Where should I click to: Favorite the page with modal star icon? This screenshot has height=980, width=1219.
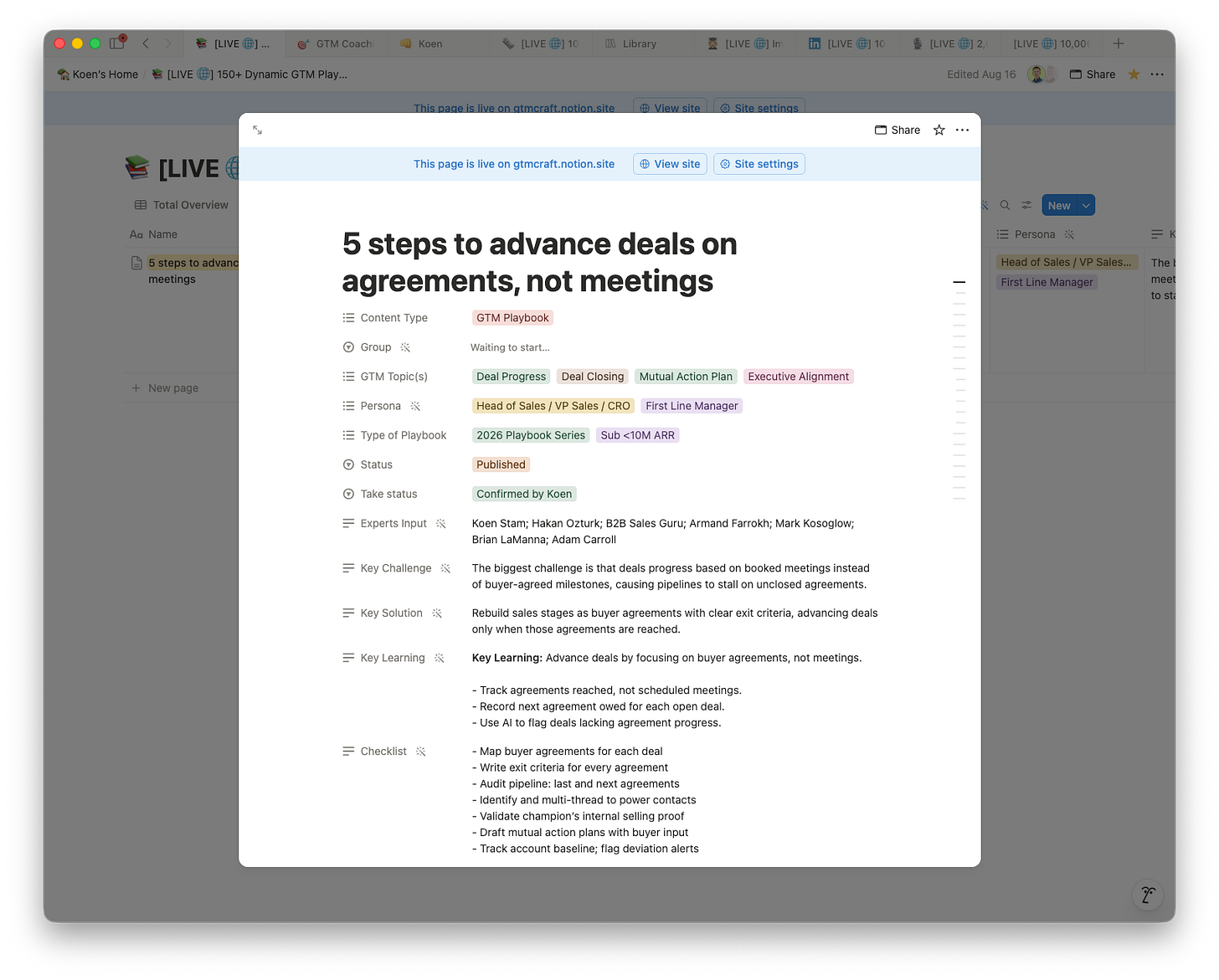(x=939, y=130)
